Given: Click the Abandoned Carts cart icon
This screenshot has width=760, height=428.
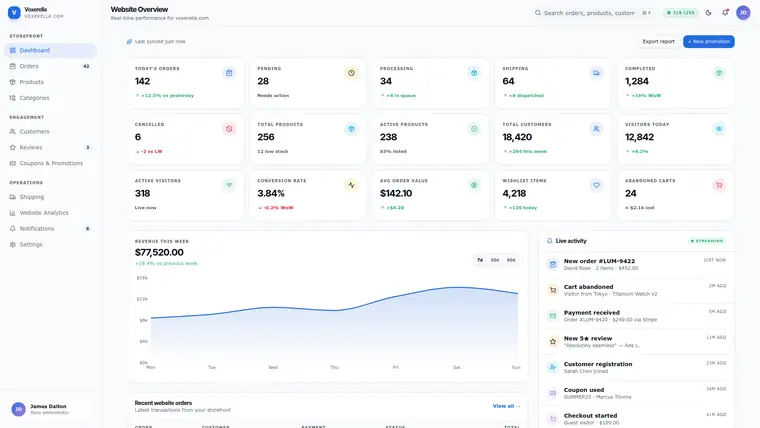Looking at the screenshot, I should (719, 185).
